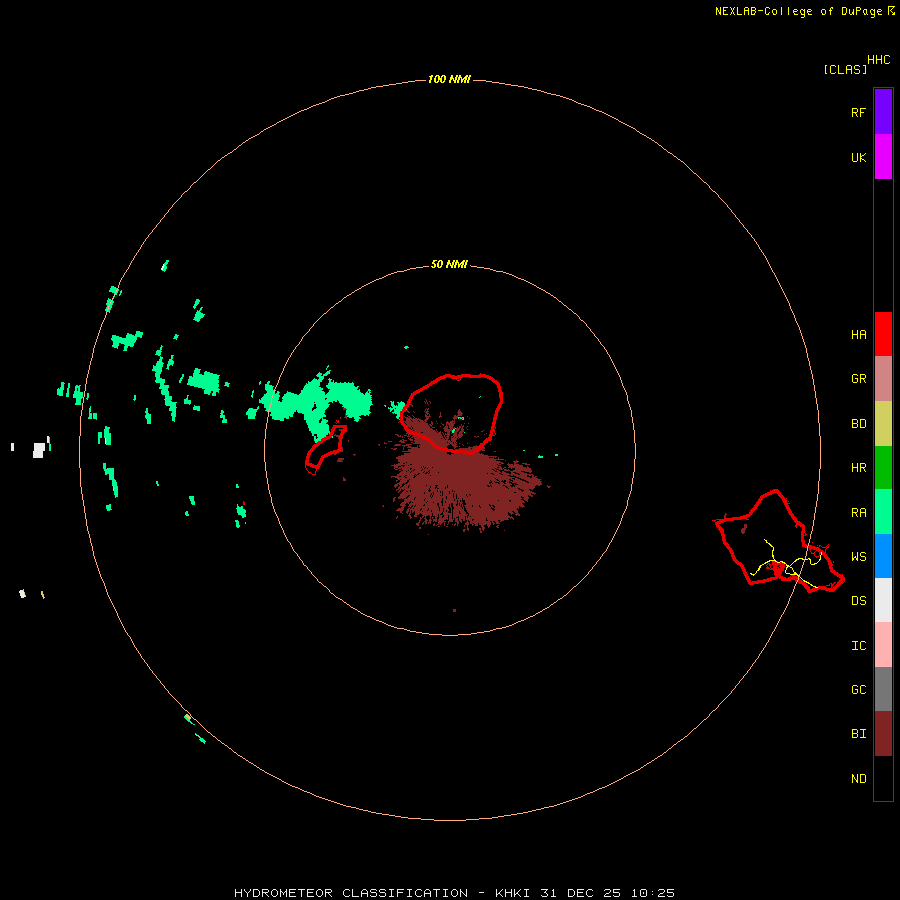
Task: Click the RA legend label
Action: (x=858, y=512)
